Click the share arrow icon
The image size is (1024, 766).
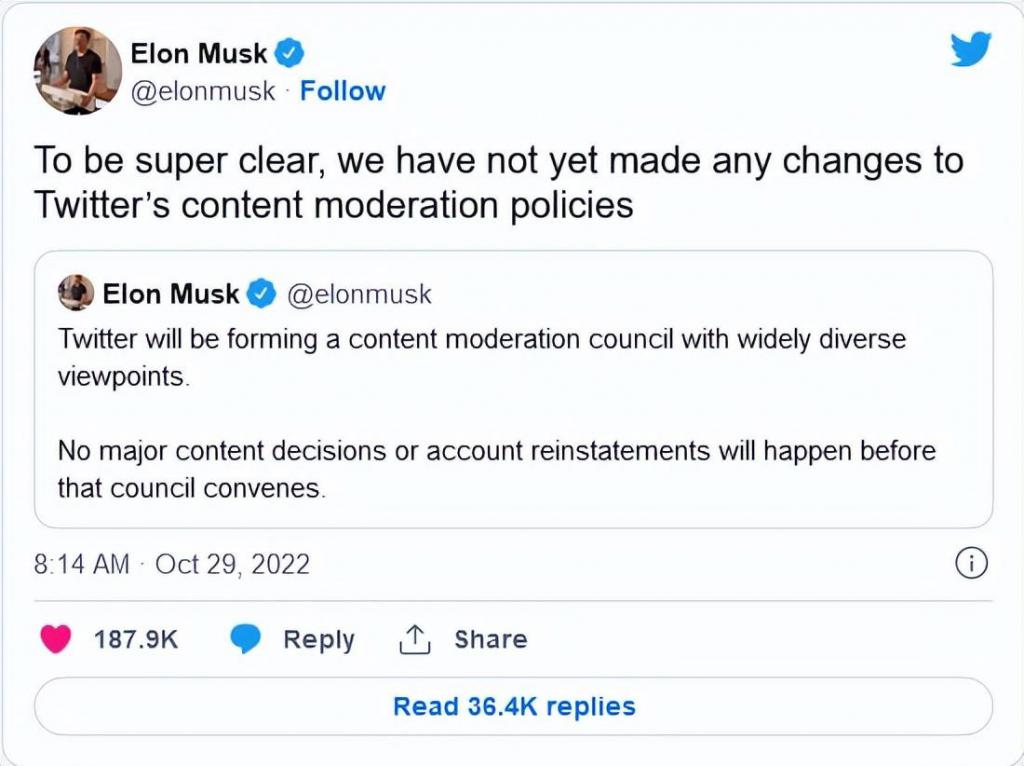(x=414, y=639)
